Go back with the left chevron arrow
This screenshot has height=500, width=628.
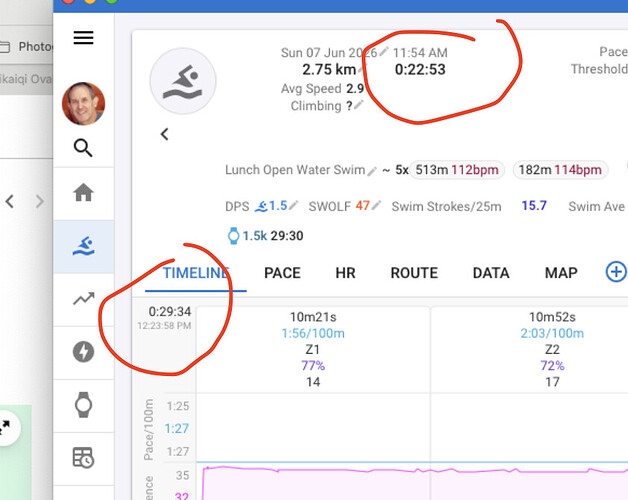164,134
